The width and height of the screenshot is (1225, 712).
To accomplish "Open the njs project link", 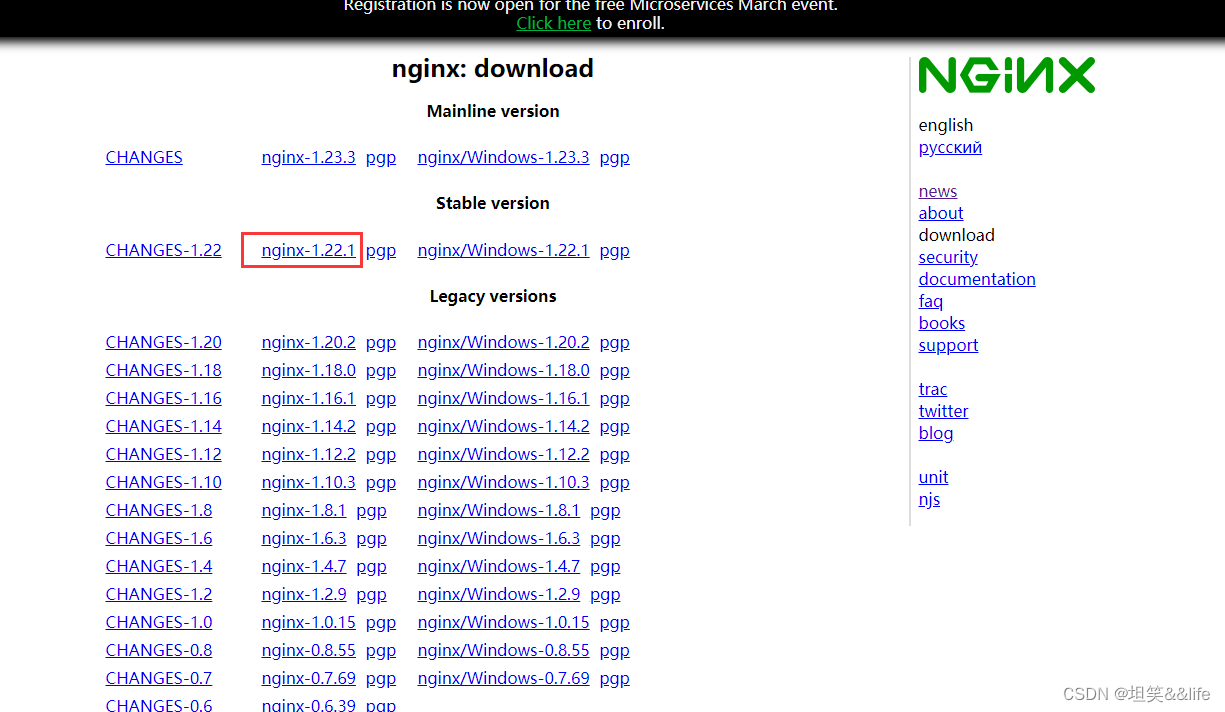I will click(x=929, y=499).
